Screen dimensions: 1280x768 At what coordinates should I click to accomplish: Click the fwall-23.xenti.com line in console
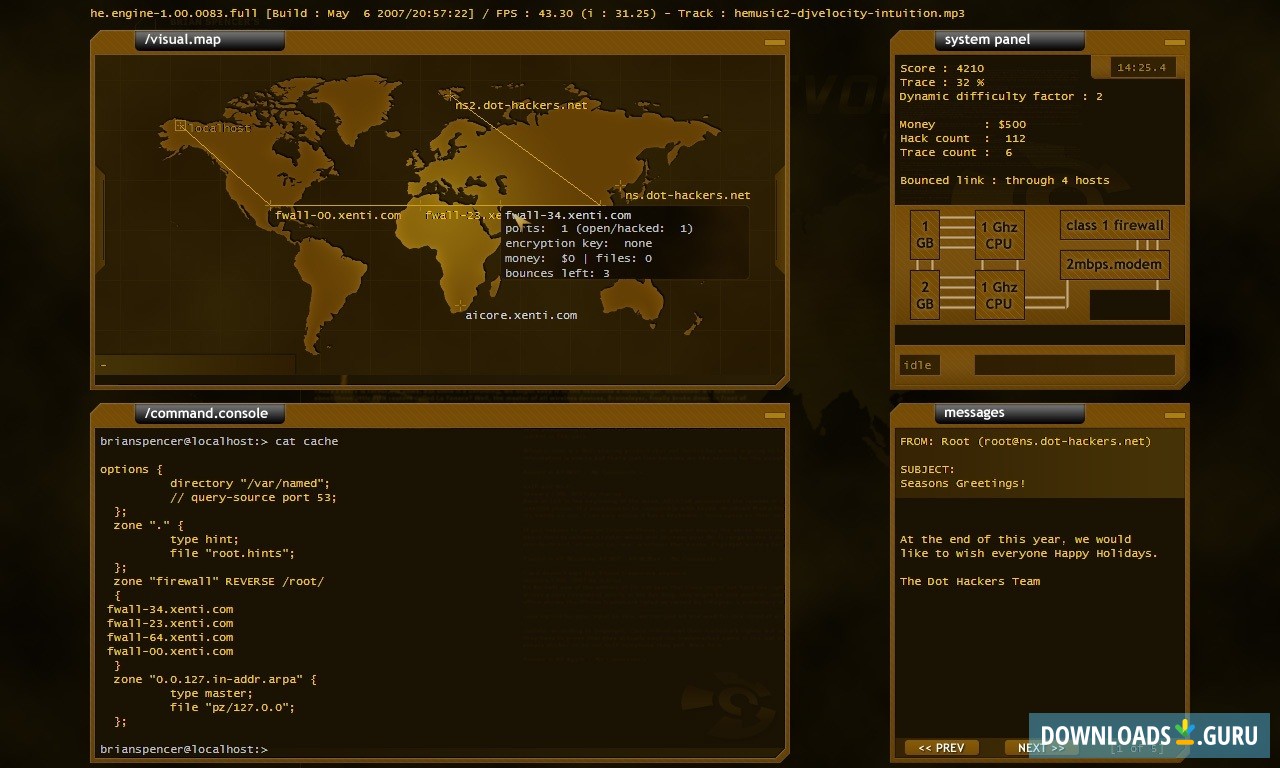[x=170, y=623]
